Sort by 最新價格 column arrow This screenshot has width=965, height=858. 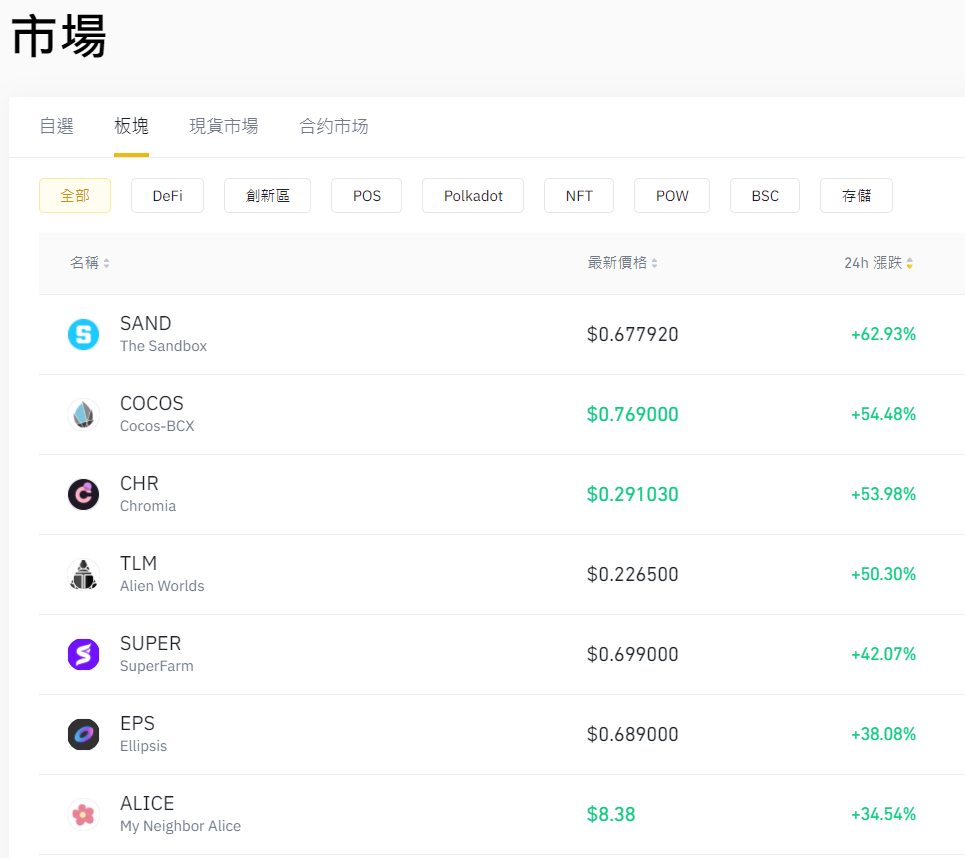point(654,263)
